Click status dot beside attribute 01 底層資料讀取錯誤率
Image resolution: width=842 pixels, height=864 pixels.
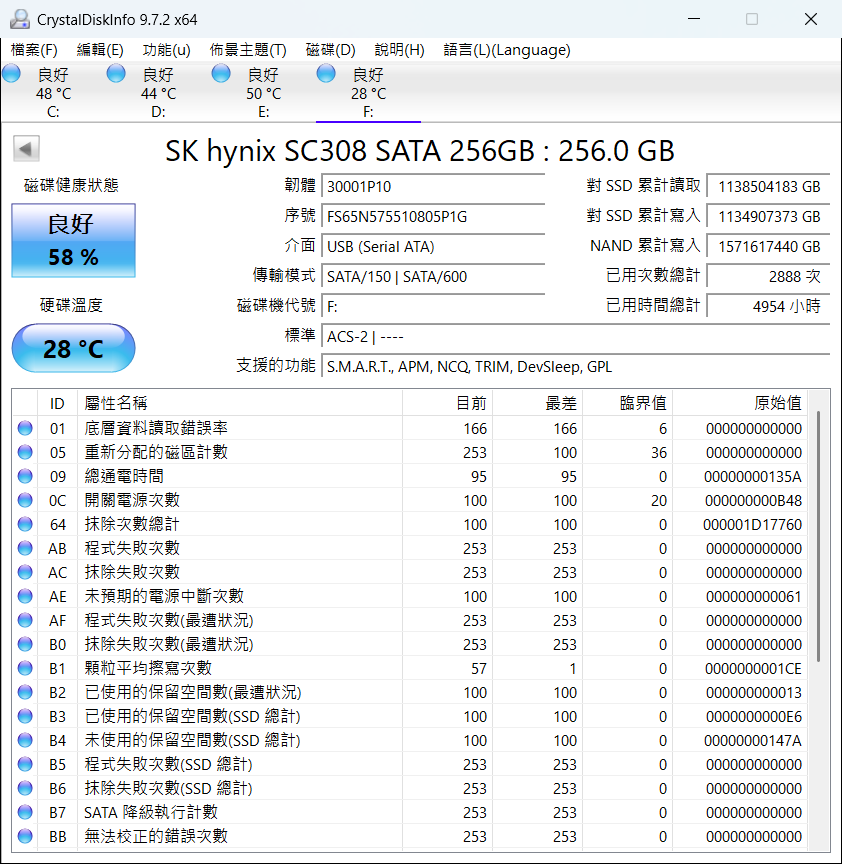coord(24,428)
